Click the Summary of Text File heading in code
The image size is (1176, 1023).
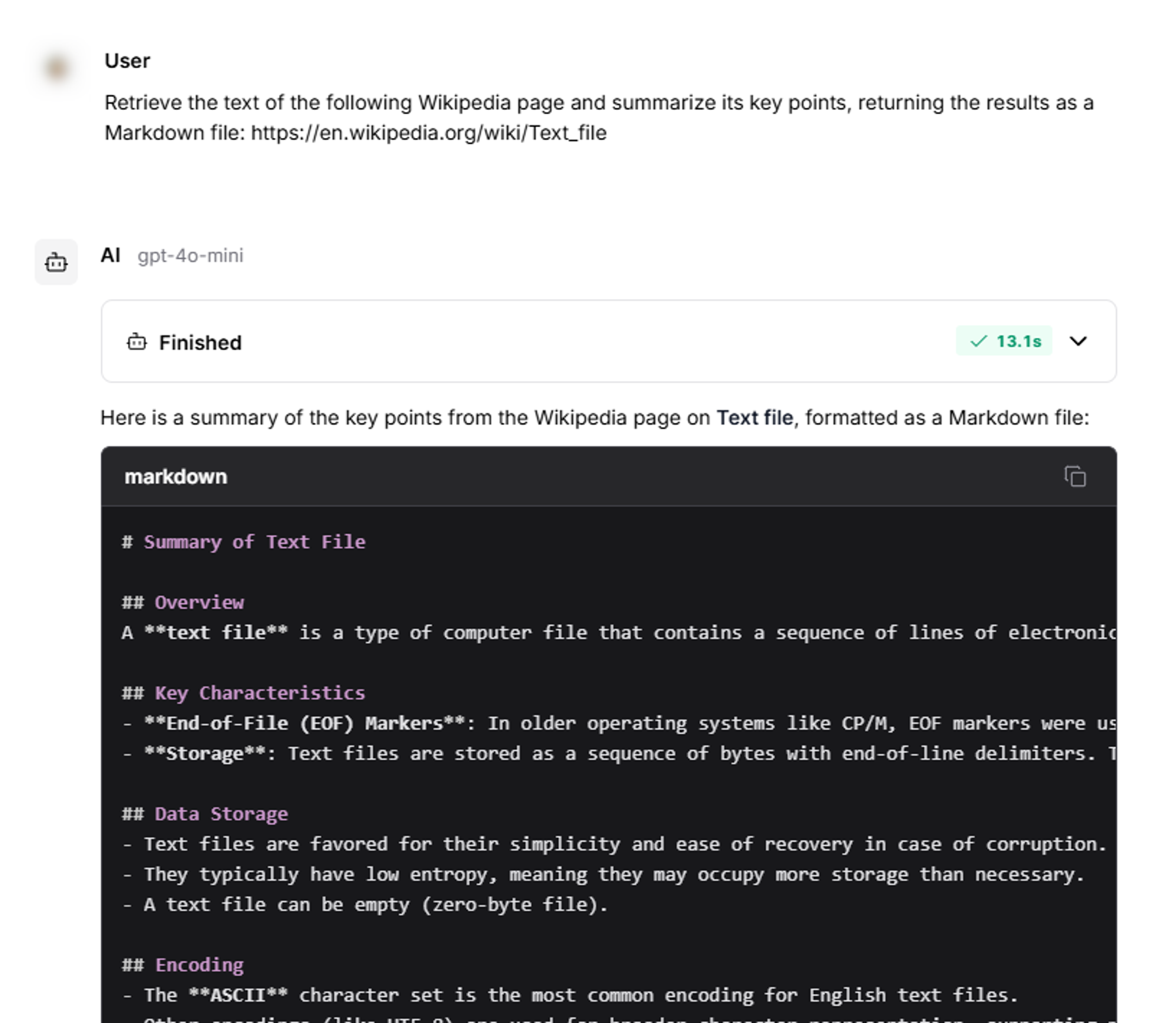pos(243,541)
